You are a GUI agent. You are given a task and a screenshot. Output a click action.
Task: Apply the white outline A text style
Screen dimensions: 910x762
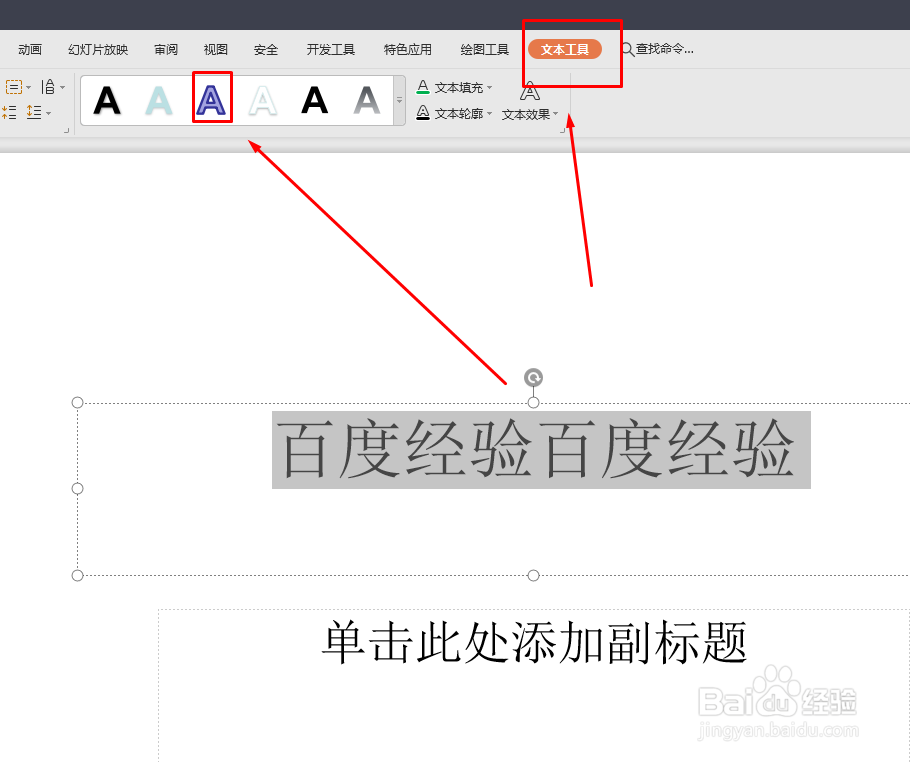[x=263, y=100]
